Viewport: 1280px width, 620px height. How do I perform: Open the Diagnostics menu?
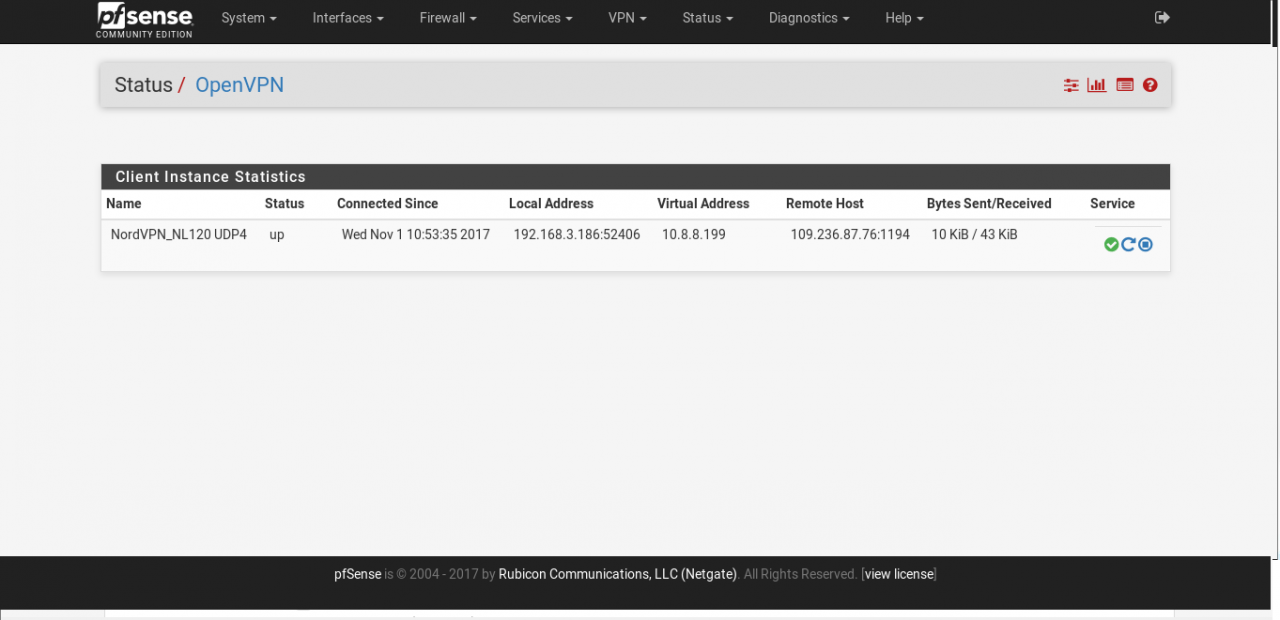(x=808, y=18)
